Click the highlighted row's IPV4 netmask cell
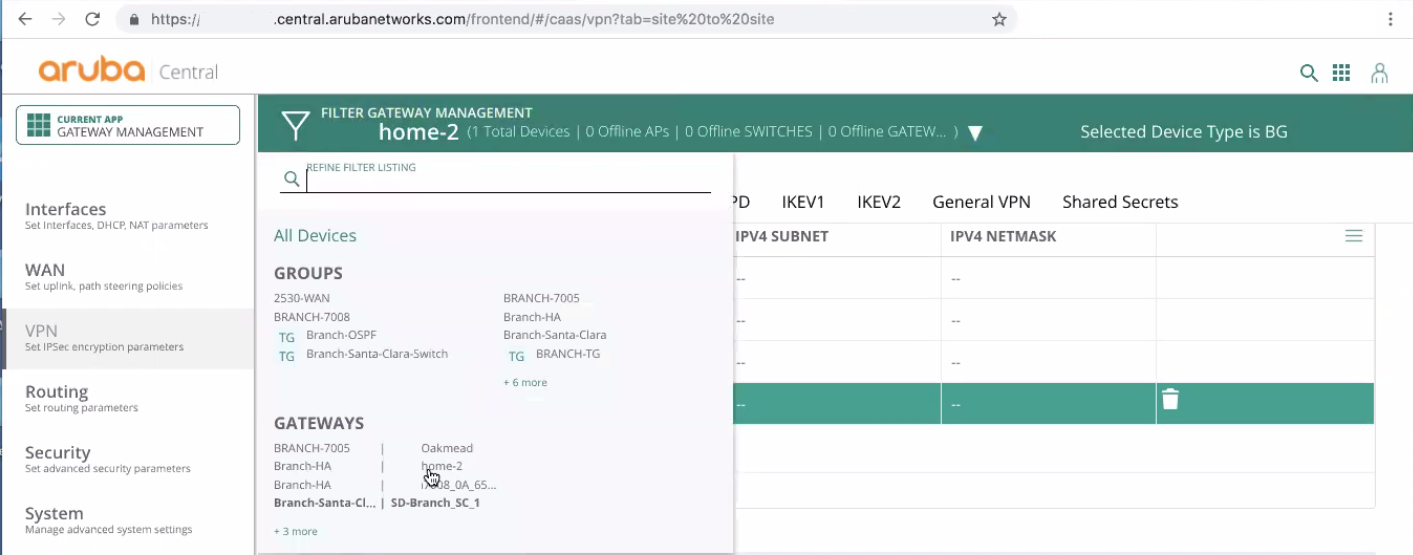Viewport: 1413px width, 555px height. [1048, 404]
